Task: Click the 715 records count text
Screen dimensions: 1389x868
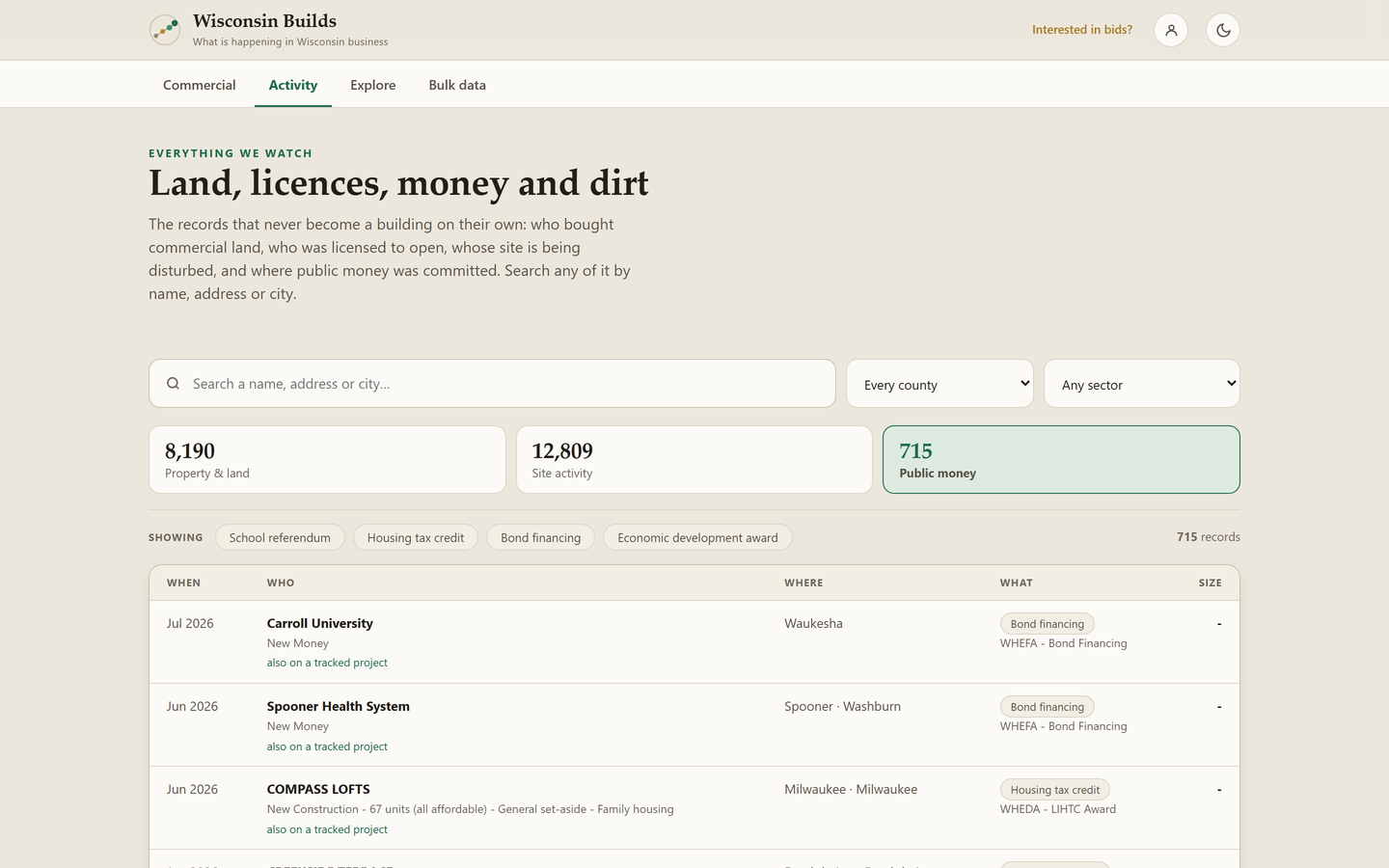Action: click(1208, 537)
